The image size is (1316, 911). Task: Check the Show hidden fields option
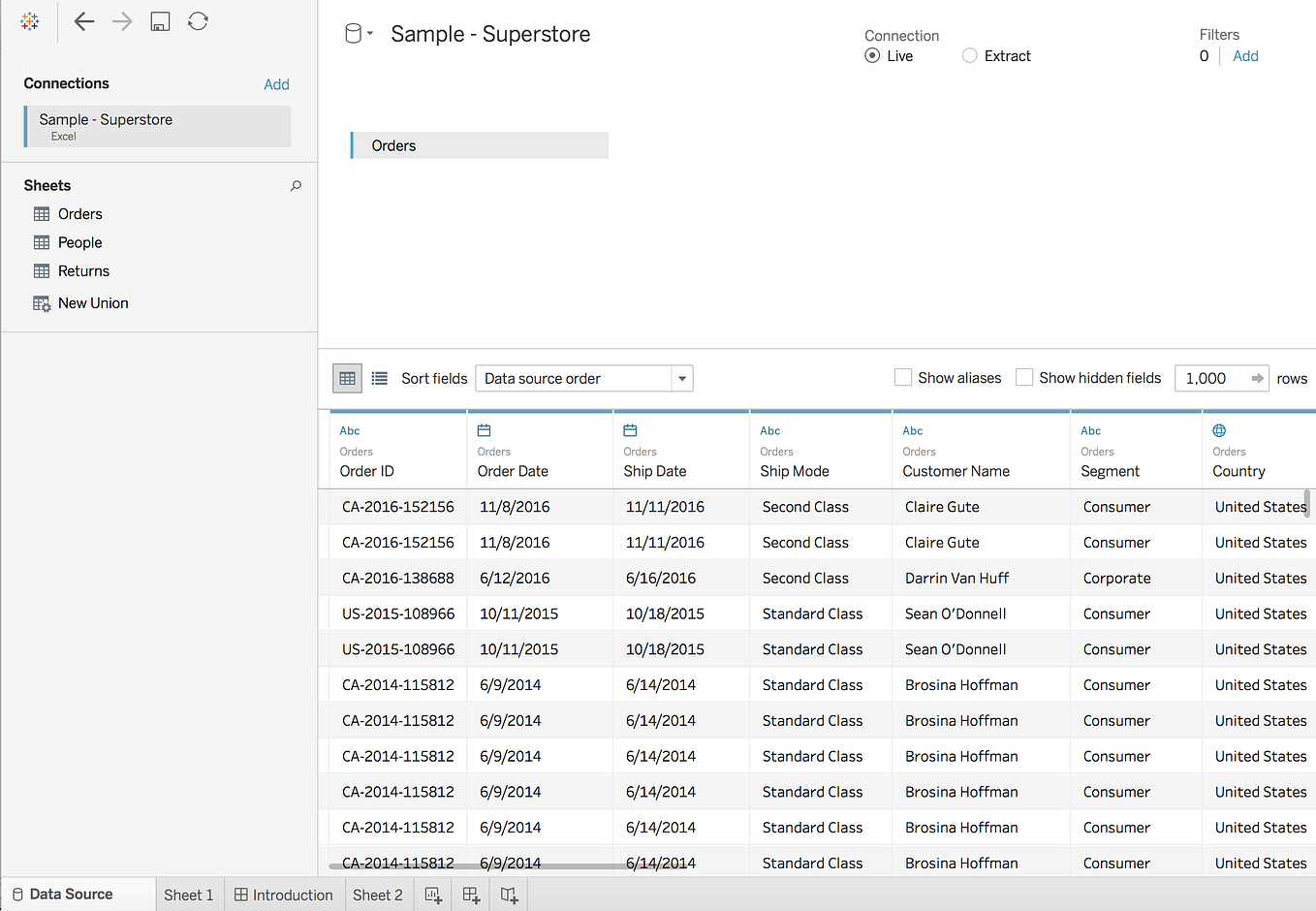[x=1024, y=377]
